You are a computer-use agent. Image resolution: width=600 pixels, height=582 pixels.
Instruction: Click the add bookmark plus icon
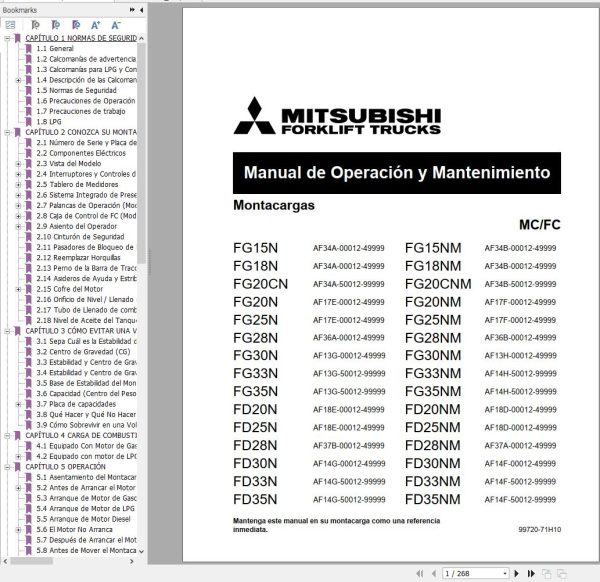click(x=55, y=25)
